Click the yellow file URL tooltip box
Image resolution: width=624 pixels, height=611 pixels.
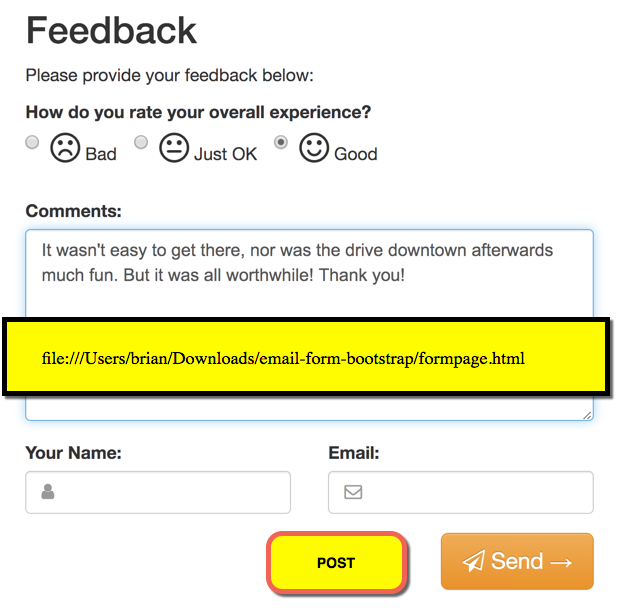point(306,357)
